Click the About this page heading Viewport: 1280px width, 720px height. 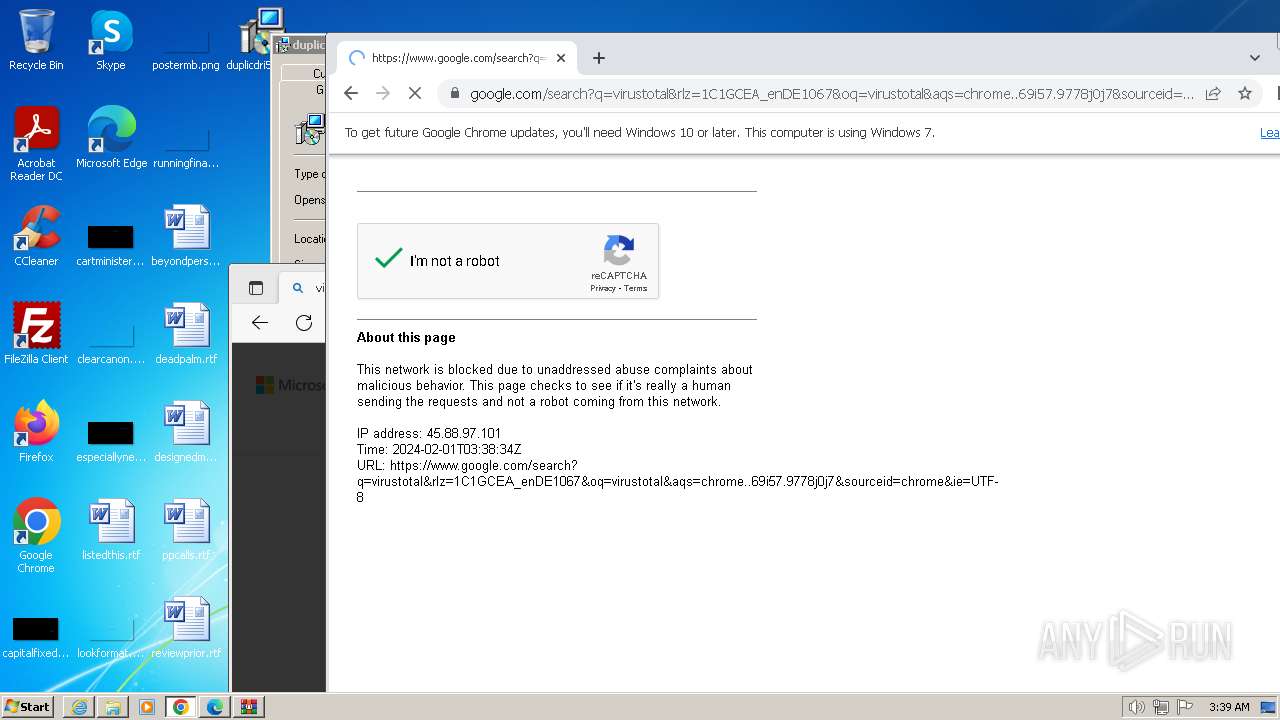click(406, 337)
